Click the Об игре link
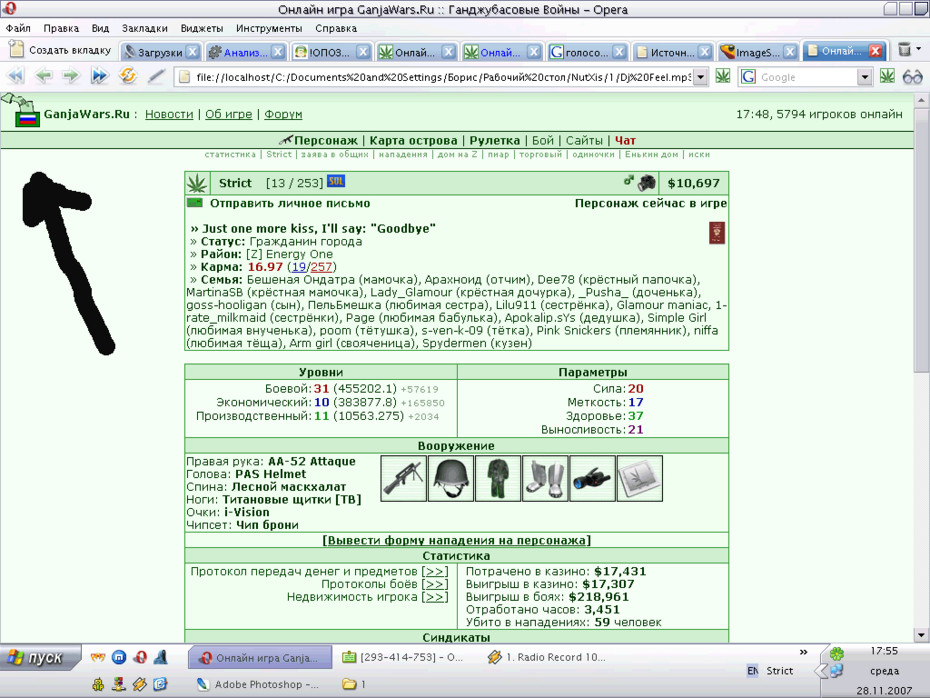Viewport: 930px width, 698px height. click(228, 114)
